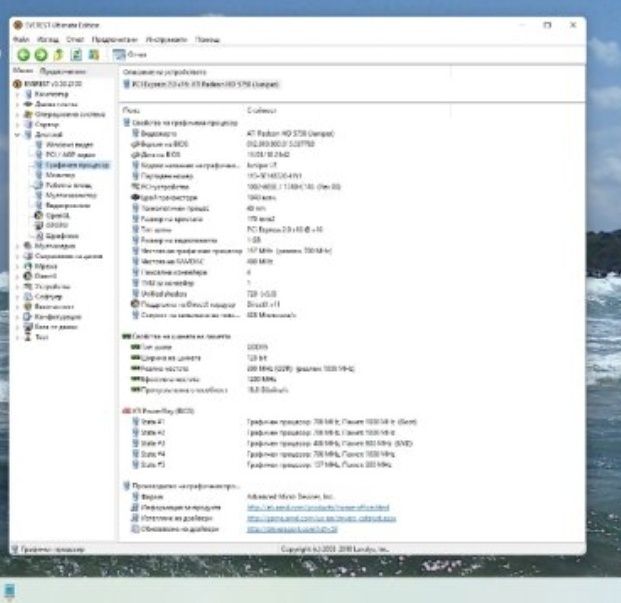
Task: Expand the Multimedia (Мултимедия) tree node
Action: tap(16, 246)
